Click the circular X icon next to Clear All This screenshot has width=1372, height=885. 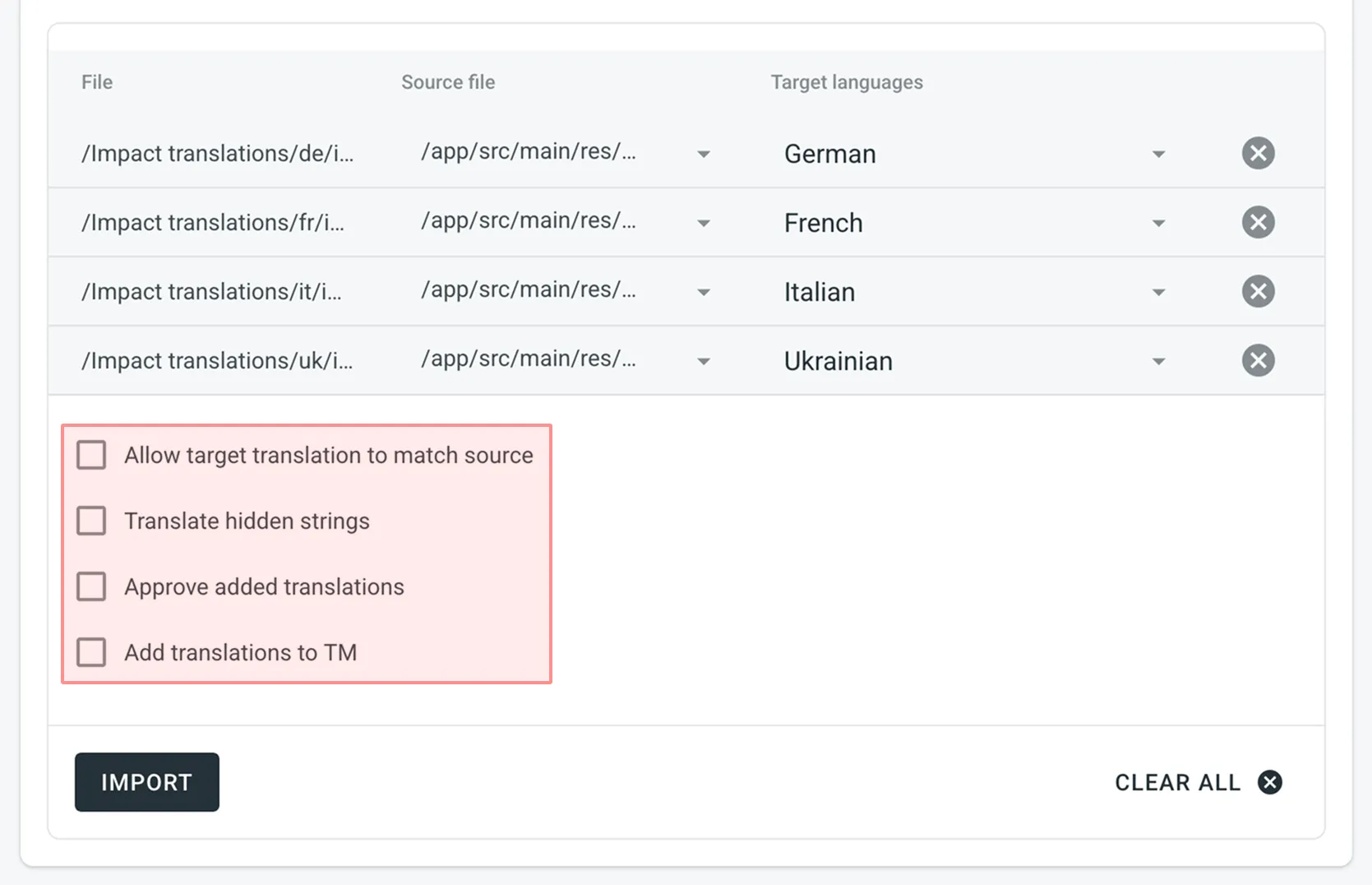[1269, 782]
